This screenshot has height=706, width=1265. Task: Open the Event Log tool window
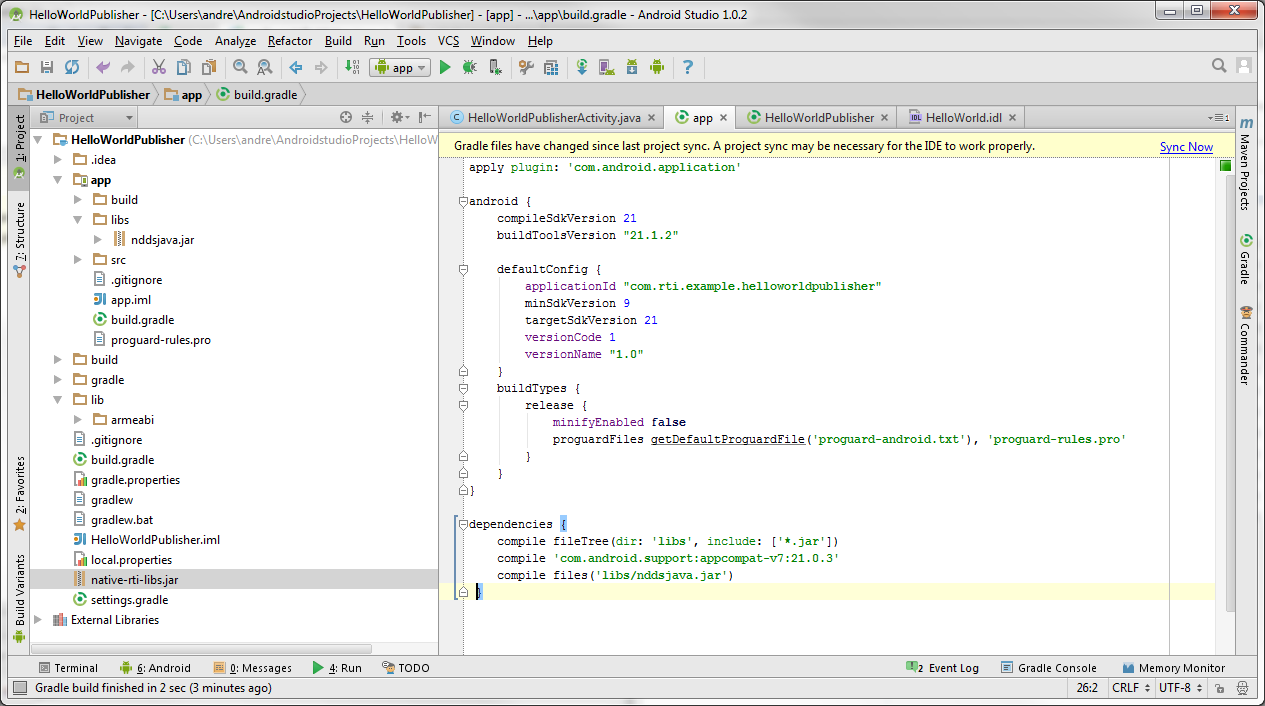coord(942,668)
